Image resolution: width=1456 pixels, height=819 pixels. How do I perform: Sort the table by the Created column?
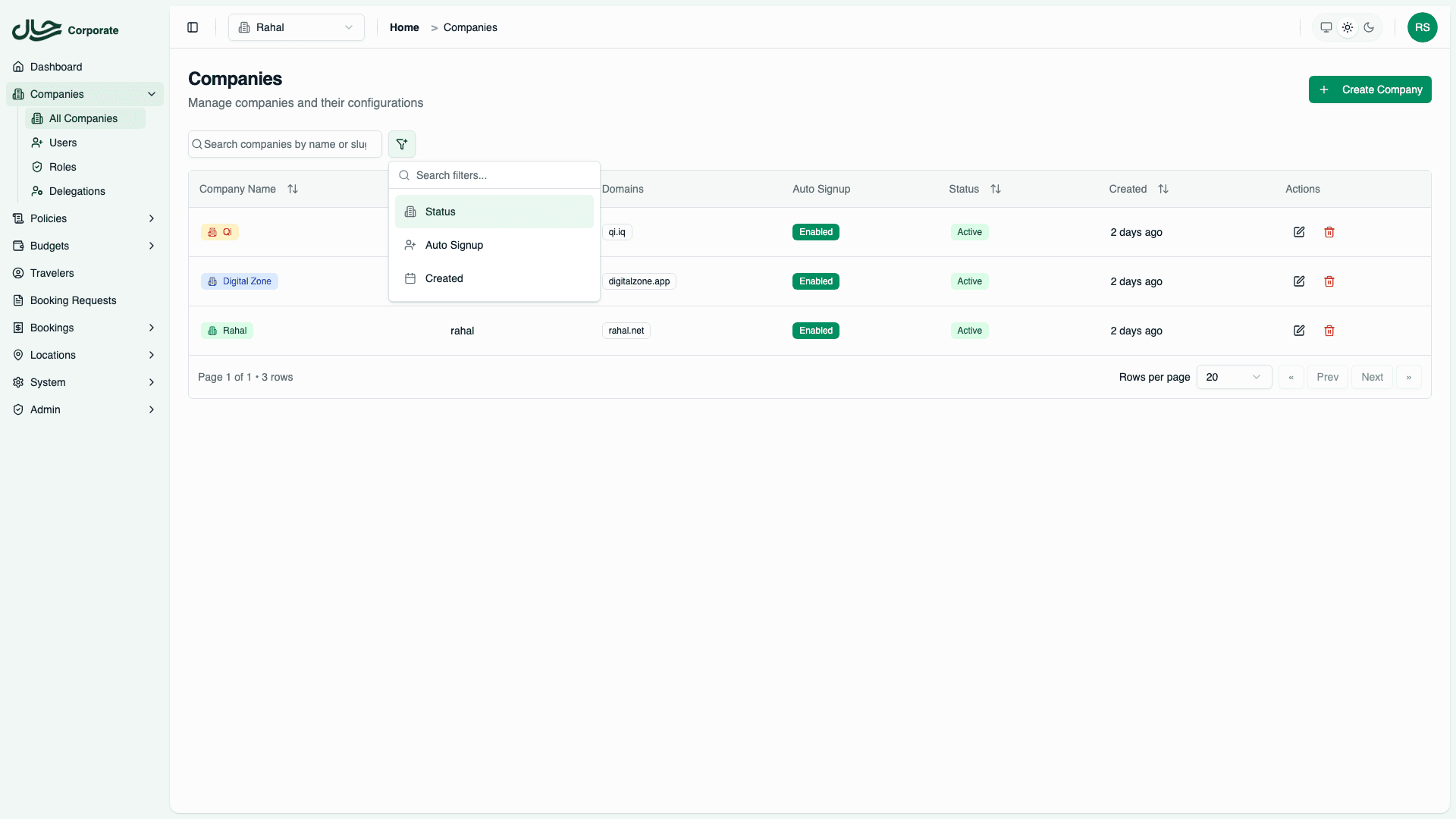pos(1163,189)
